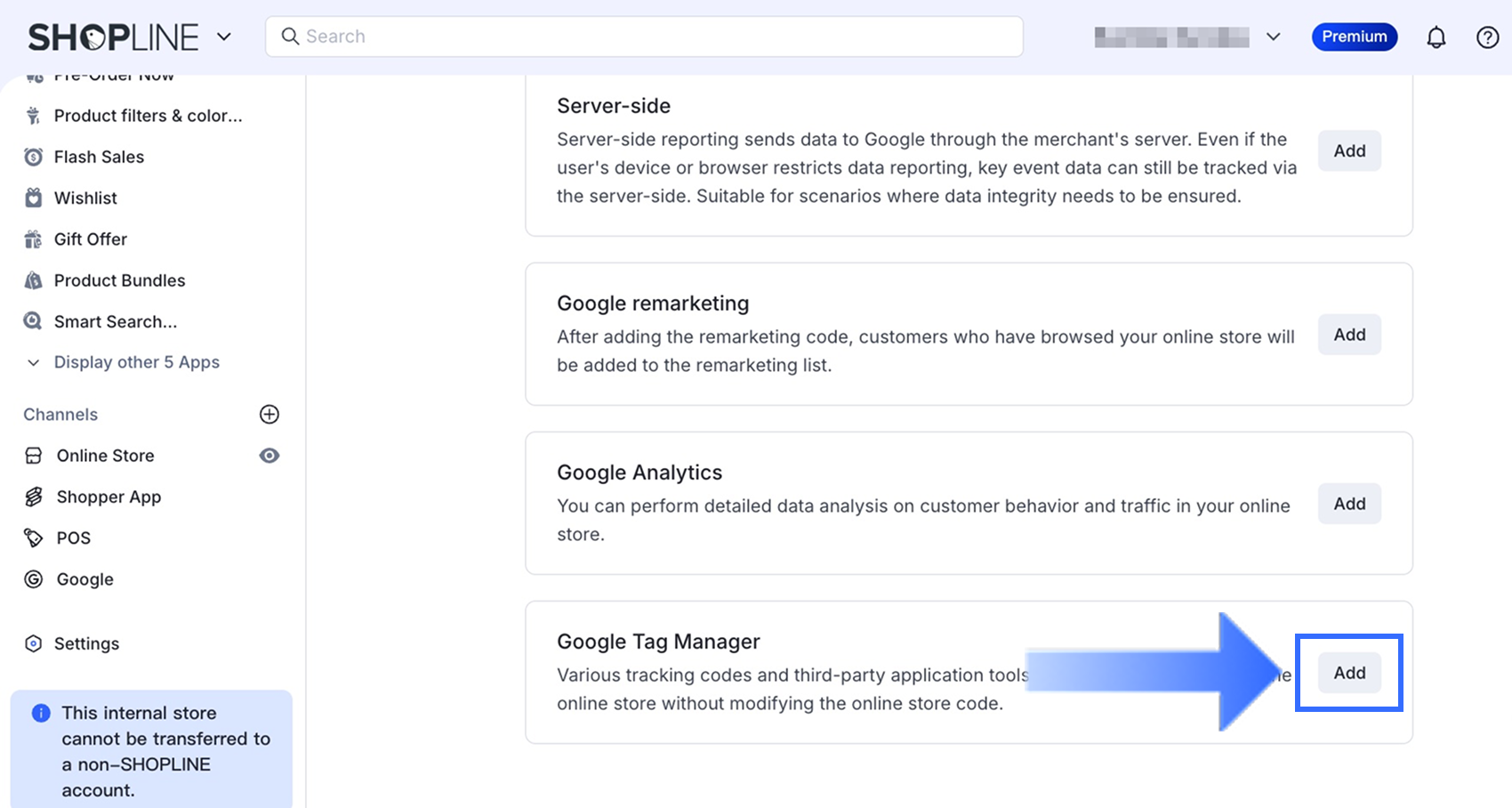Open the Google channel

point(84,579)
